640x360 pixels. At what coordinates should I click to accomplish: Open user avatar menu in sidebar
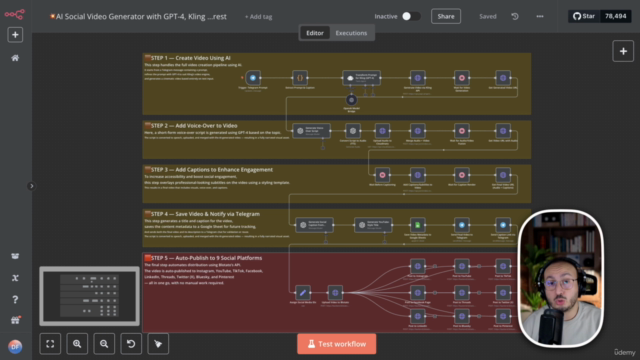(15, 347)
